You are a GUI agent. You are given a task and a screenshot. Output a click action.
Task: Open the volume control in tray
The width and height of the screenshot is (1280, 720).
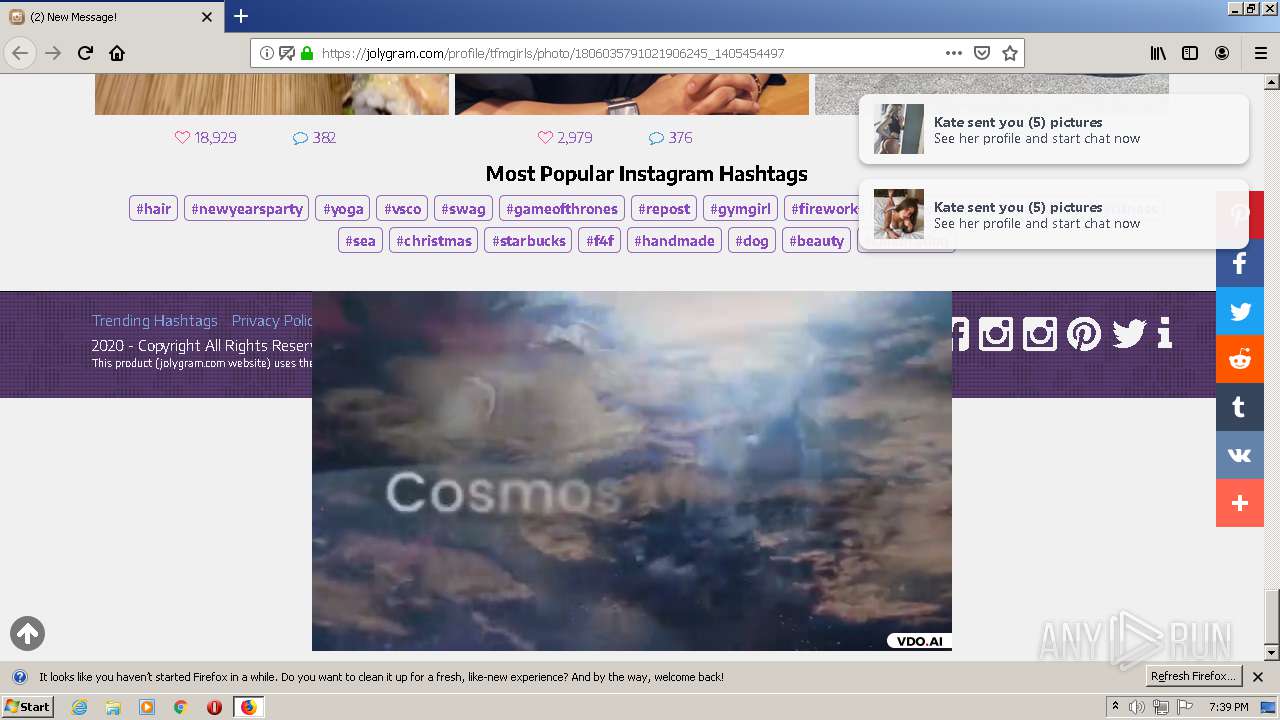1136,707
